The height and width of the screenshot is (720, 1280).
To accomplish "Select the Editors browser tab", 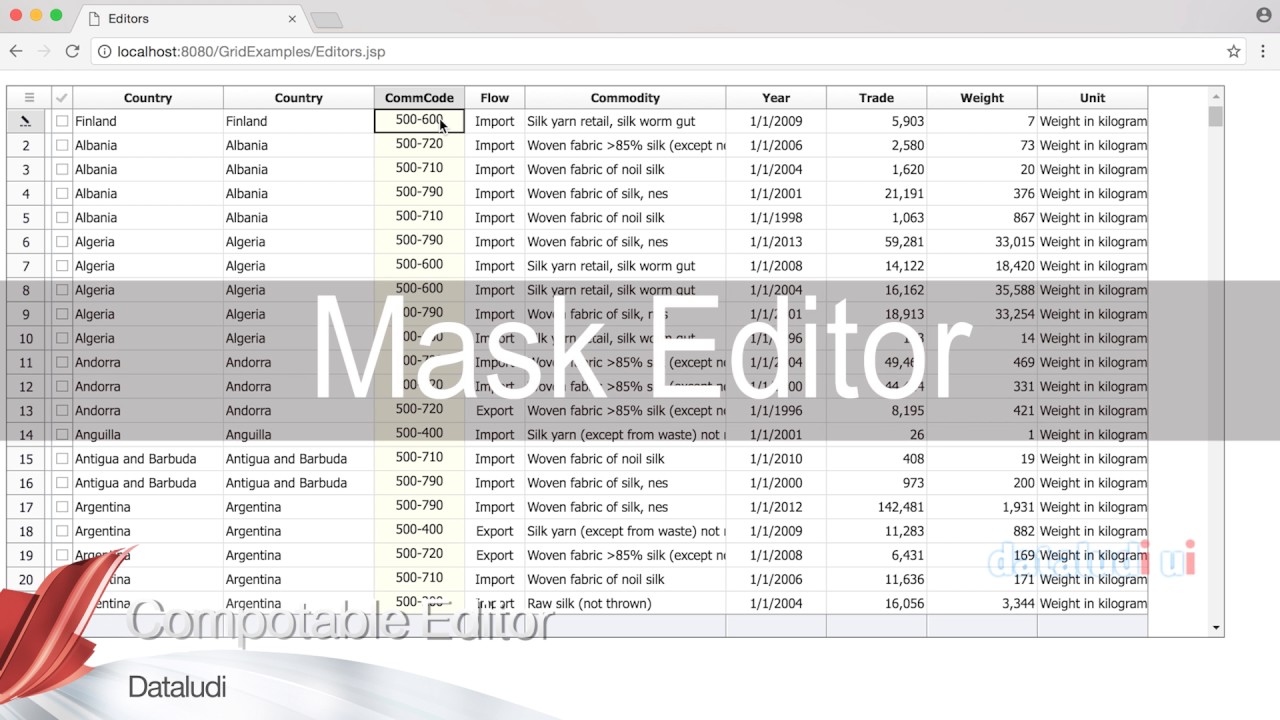I will coord(192,19).
